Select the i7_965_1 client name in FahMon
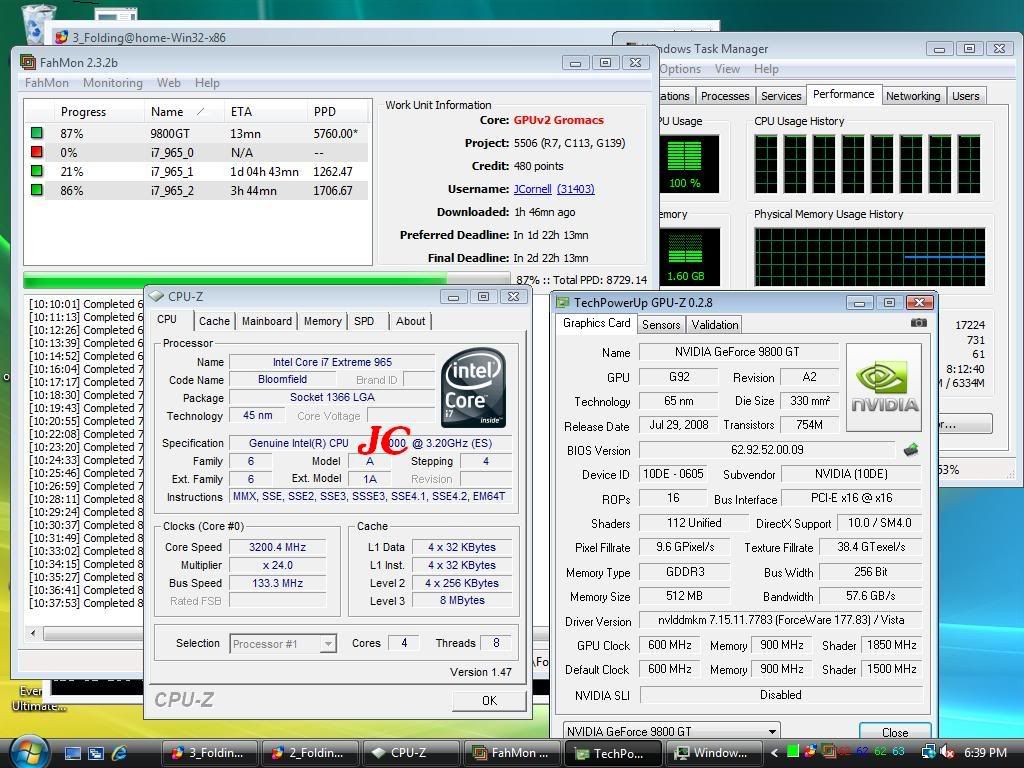 click(172, 172)
